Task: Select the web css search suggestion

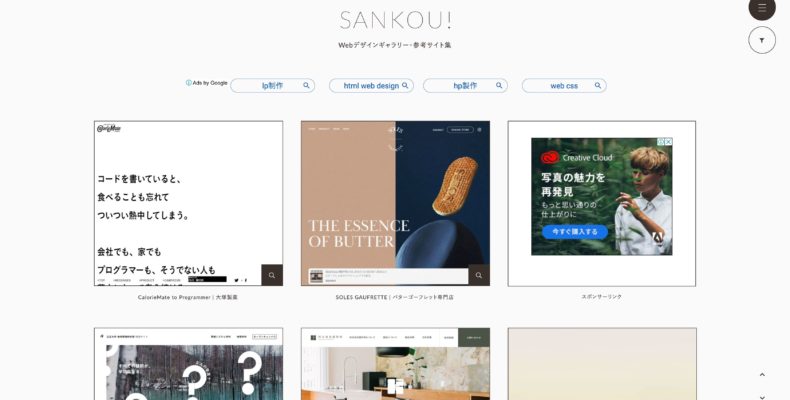Action: pyautogui.click(x=564, y=86)
